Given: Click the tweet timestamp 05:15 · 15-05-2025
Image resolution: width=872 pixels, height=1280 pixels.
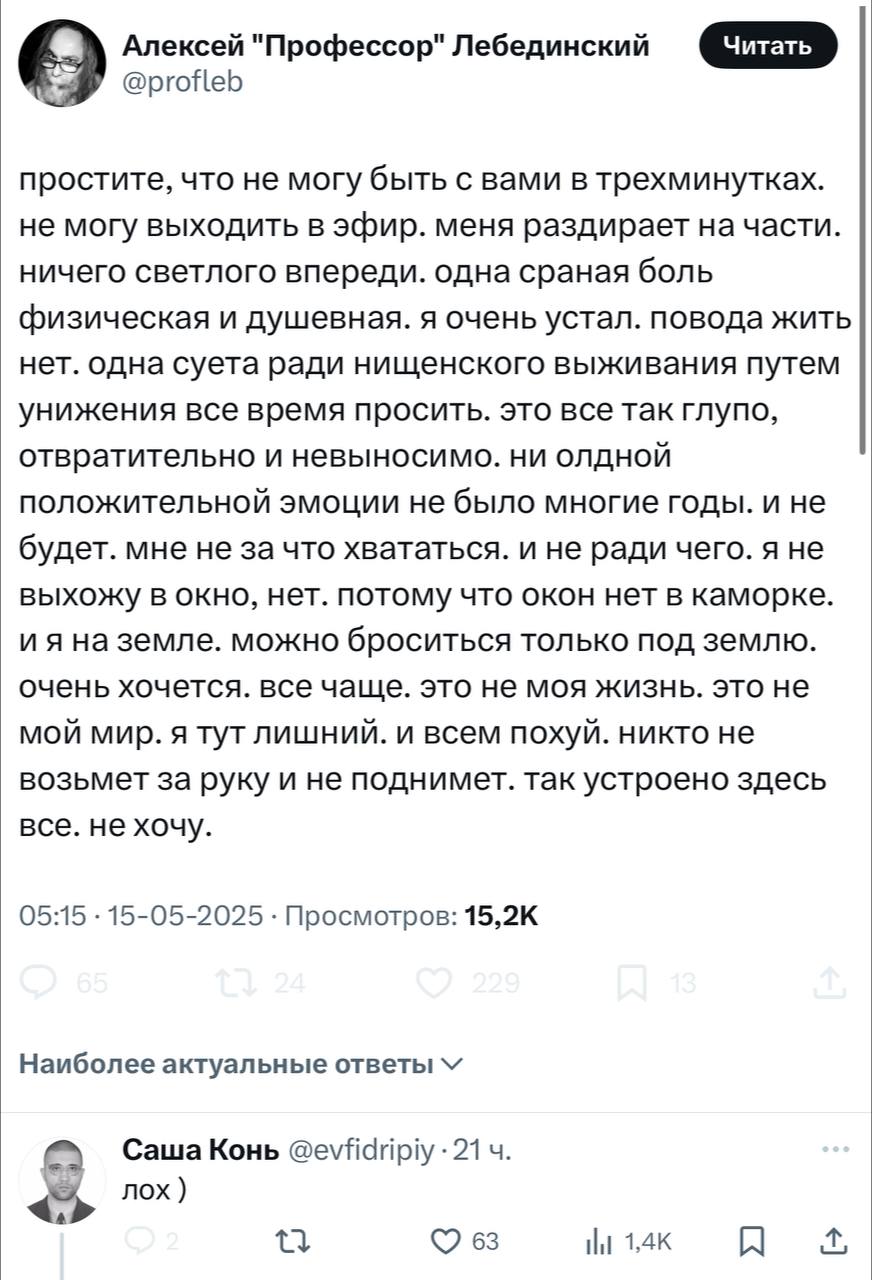Looking at the screenshot, I should tap(142, 915).
